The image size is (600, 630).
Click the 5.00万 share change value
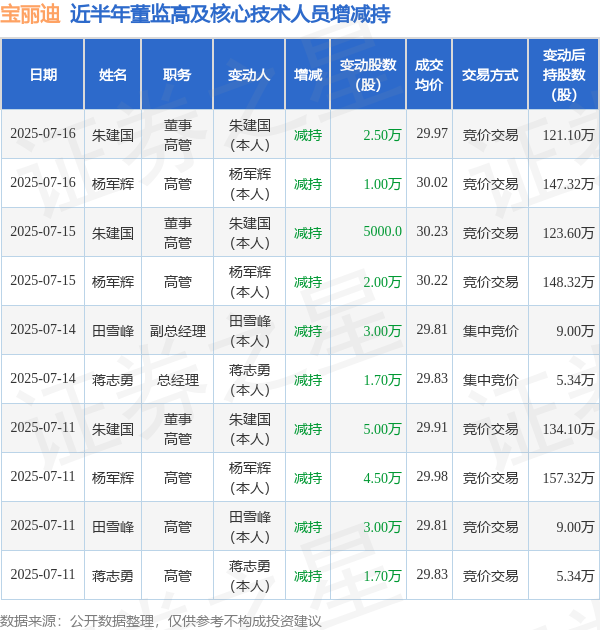pyautogui.click(x=382, y=429)
